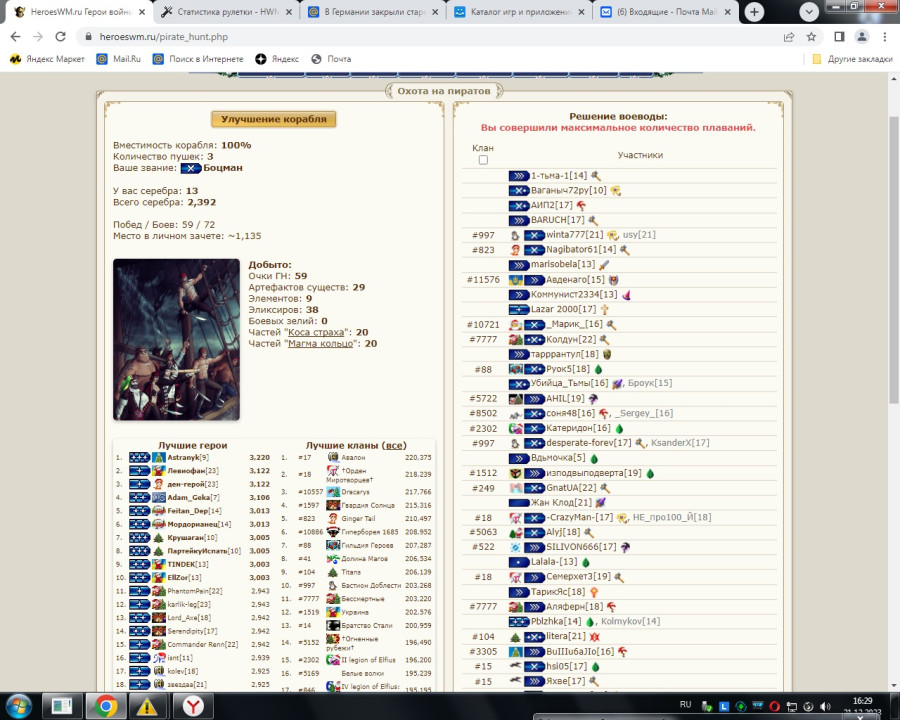Viewport: 900px width, 720px height.
Task: Open Astranyk hero profile
Action: (183, 458)
